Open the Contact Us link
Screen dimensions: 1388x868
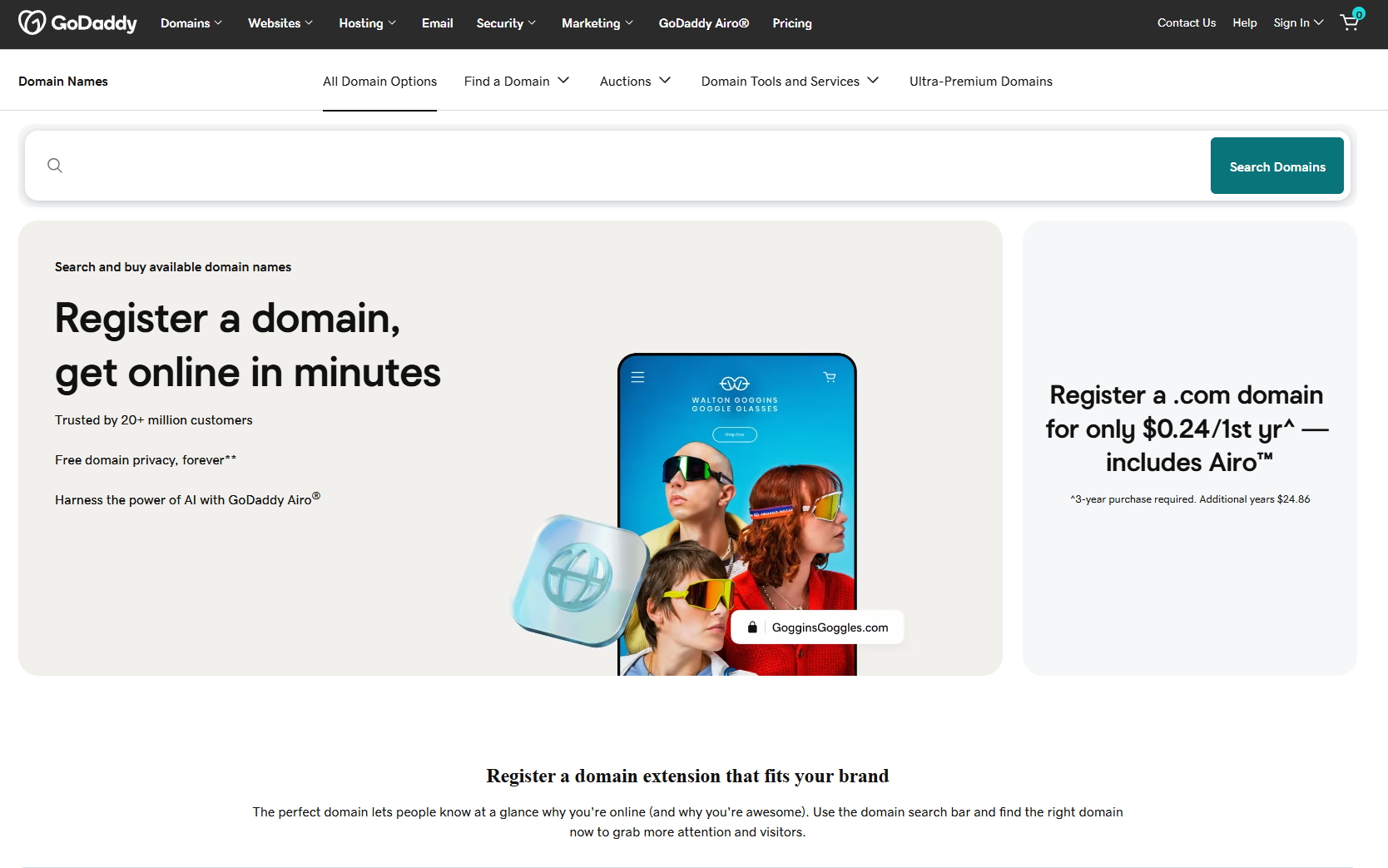pyautogui.click(x=1186, y=22)
